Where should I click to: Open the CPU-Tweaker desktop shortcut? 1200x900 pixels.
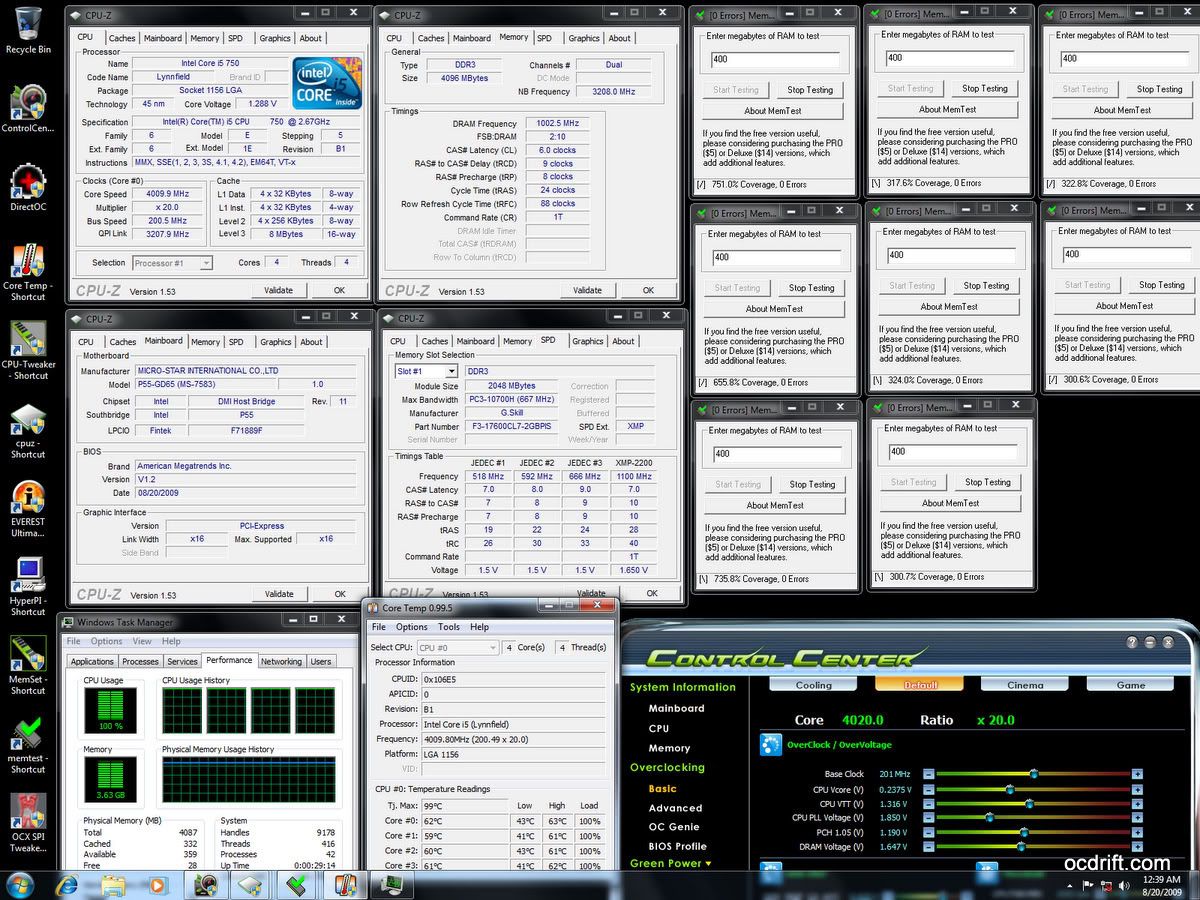(28, 342)
